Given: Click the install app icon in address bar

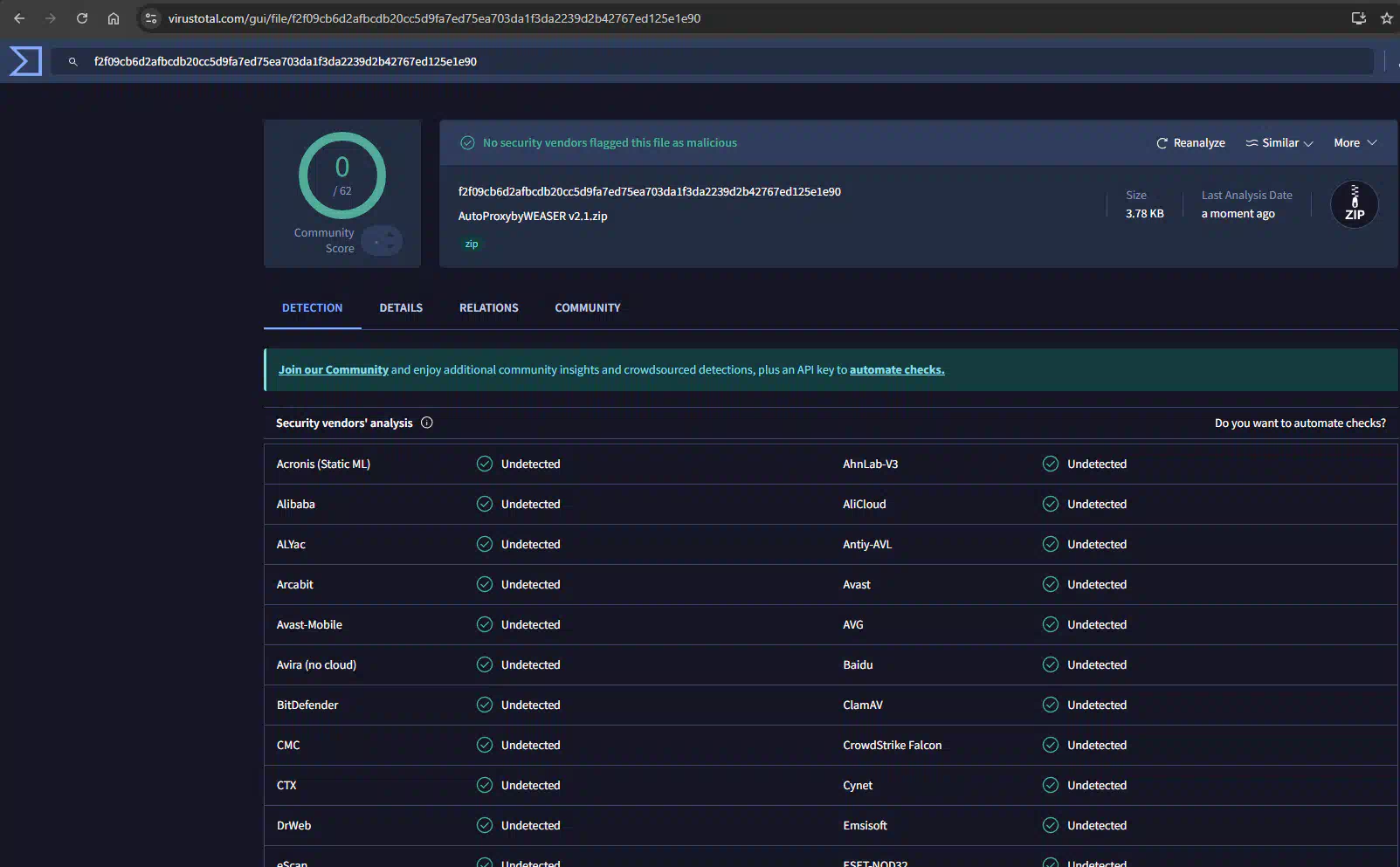Looking at the screenshot, I should [x=1358, y=18].
